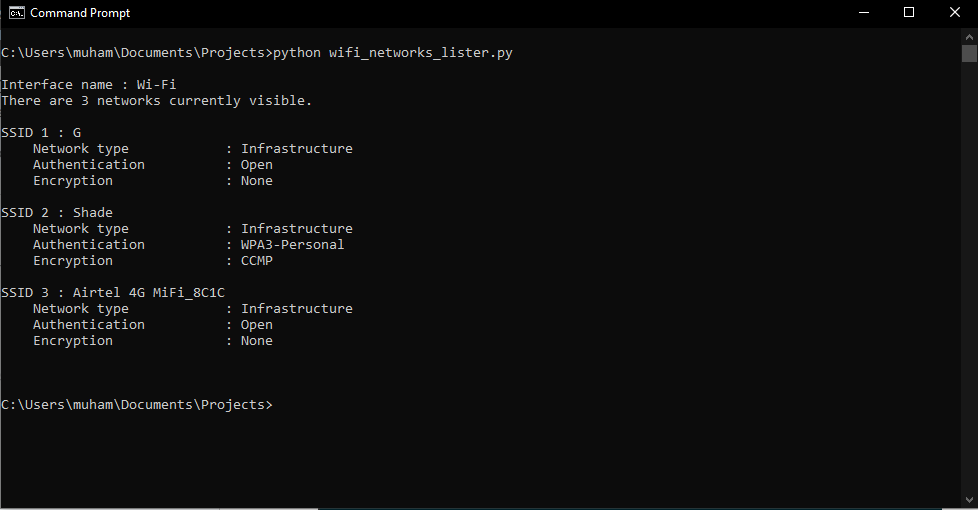The image size is (978, 510).
Task: Click the "Command Prompt" title bar text
Action: (x=80, y=13)
